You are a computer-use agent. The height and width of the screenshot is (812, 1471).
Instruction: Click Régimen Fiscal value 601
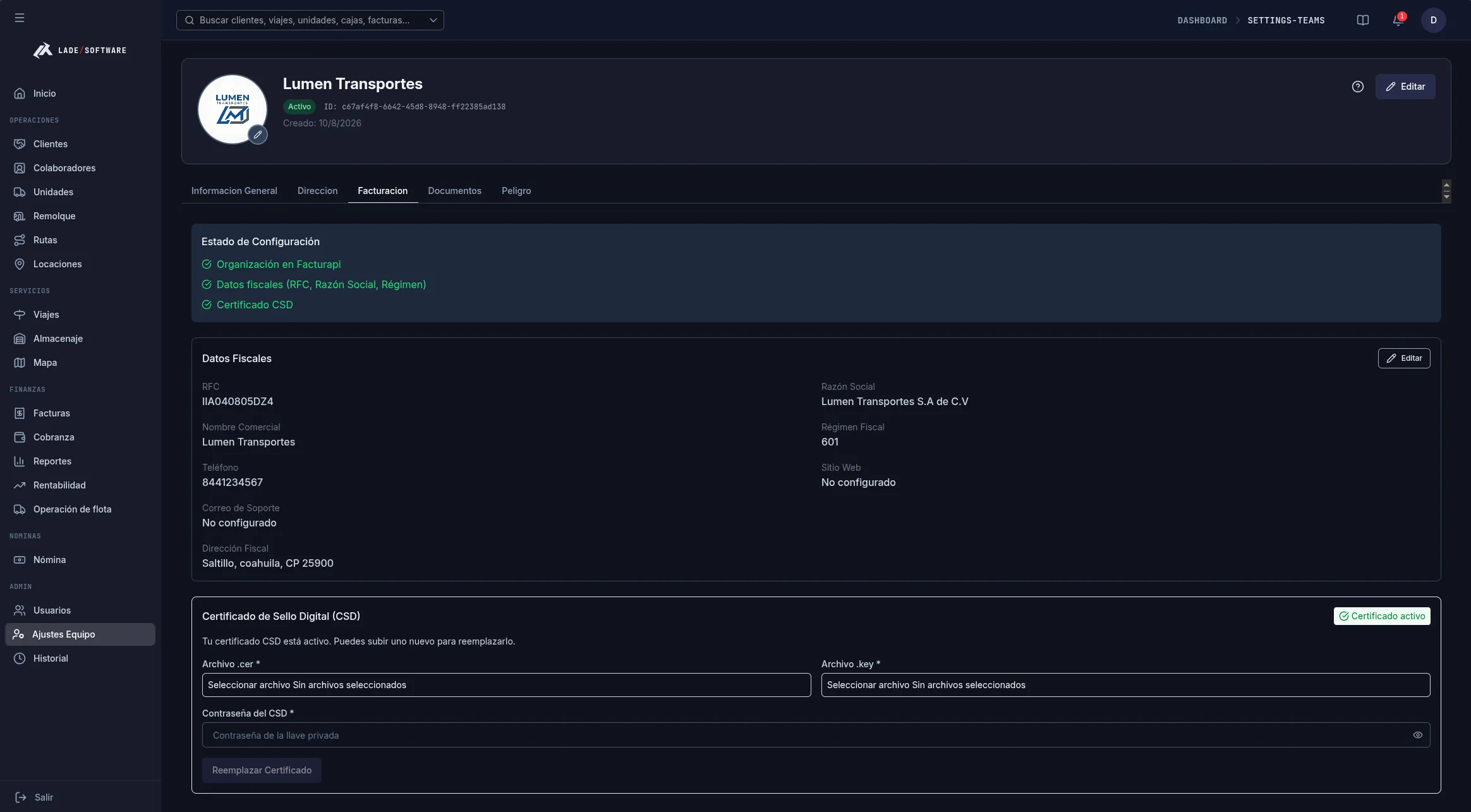pos(830,442)
